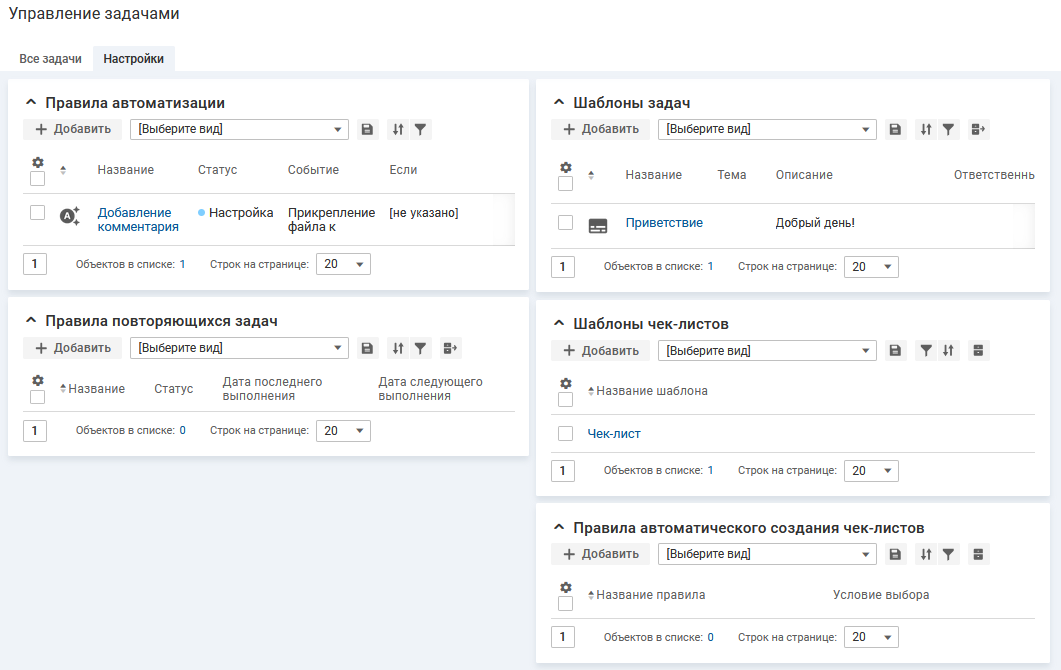Screen dimensions: 1061x670
Task: Sort by Название шаблона column header
Action: click(x=651, y=391)
